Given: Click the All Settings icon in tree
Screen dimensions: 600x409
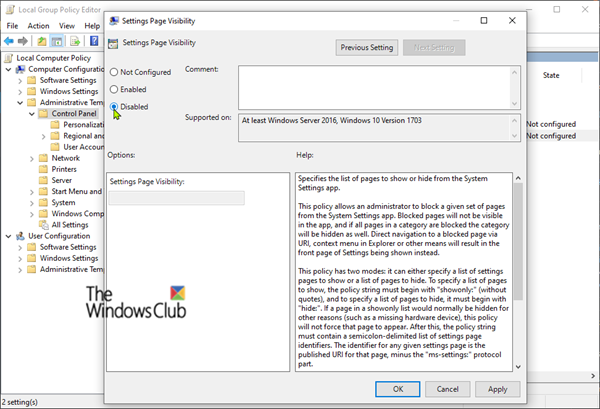Looking at the screenshot, I should pyautogui.click(x=44, y=225).
